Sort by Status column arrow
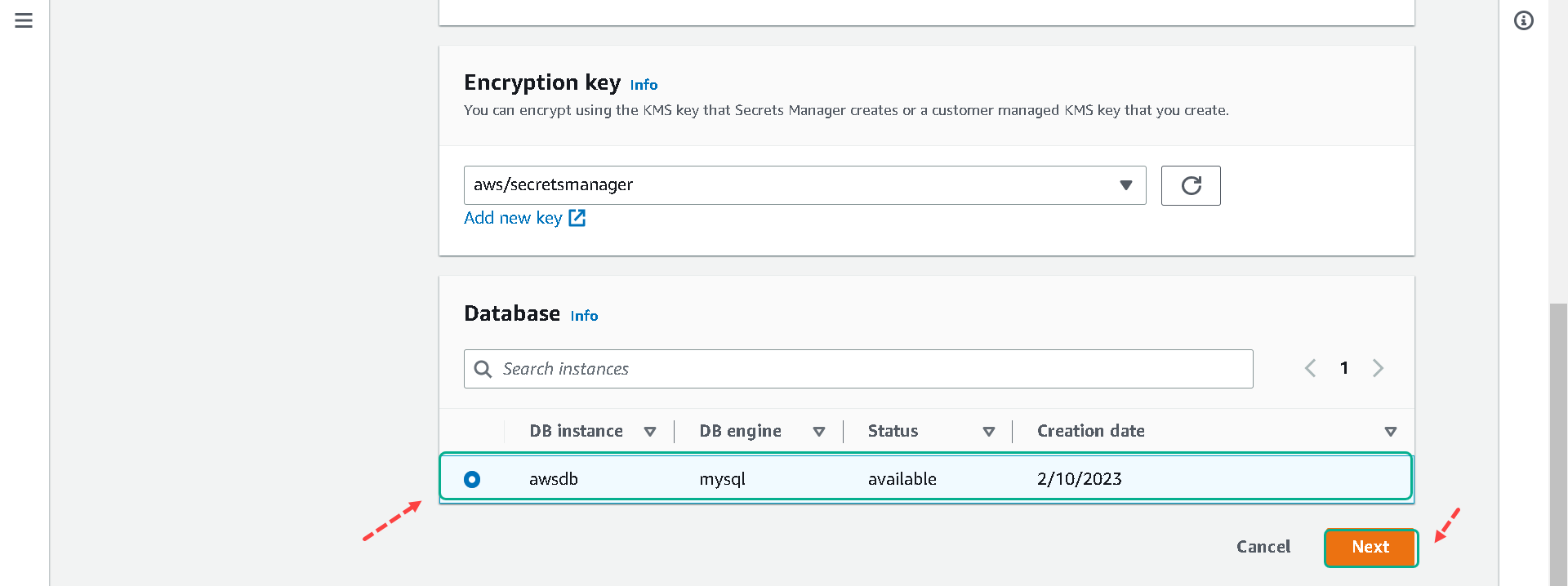Viewport: 1568px width, 586px height. pos(989,432)
